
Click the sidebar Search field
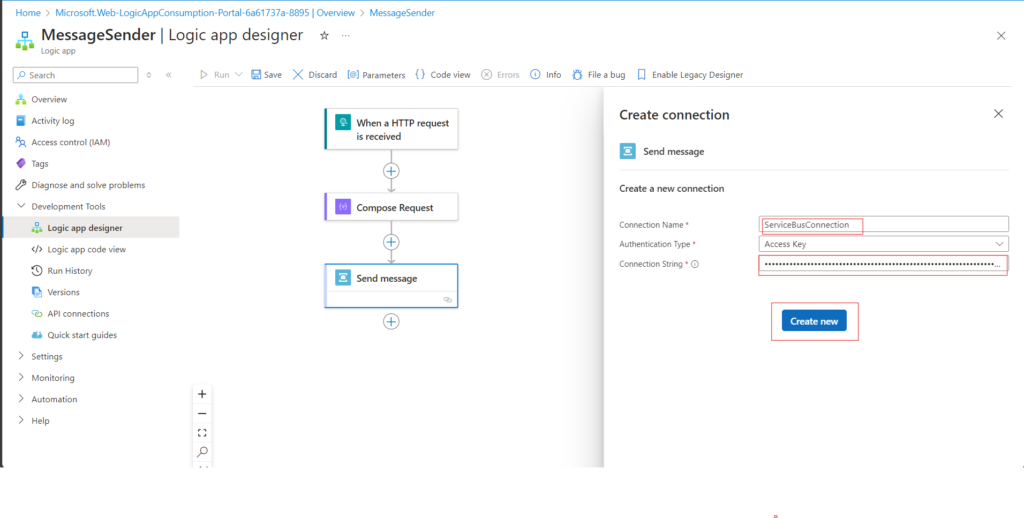(x=76, y=75)
